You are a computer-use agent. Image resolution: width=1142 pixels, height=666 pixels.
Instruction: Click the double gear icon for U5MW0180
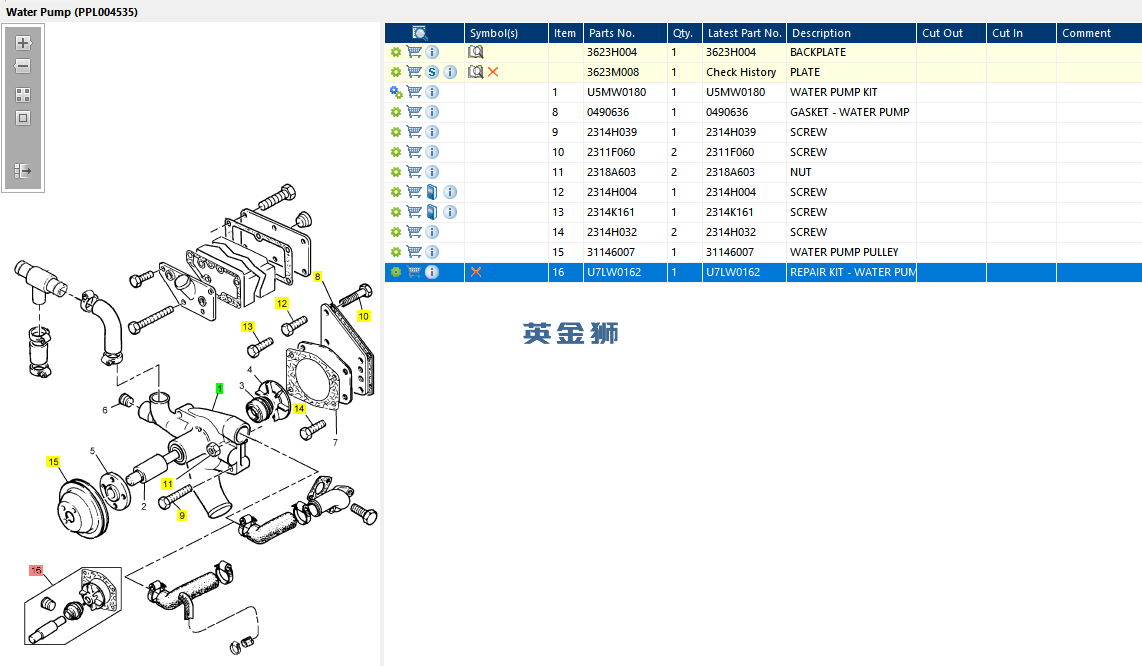click(x=396, y=92)
